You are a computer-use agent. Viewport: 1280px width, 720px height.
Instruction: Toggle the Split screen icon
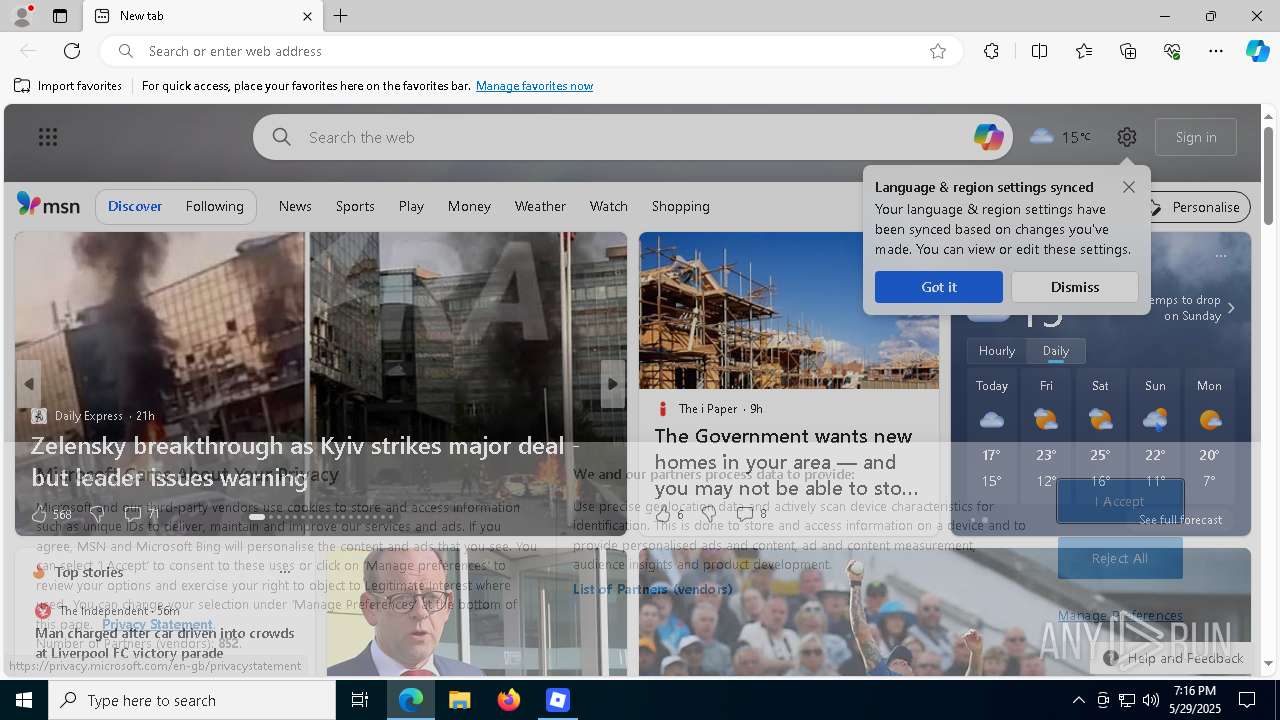[x=1039, y=51]
